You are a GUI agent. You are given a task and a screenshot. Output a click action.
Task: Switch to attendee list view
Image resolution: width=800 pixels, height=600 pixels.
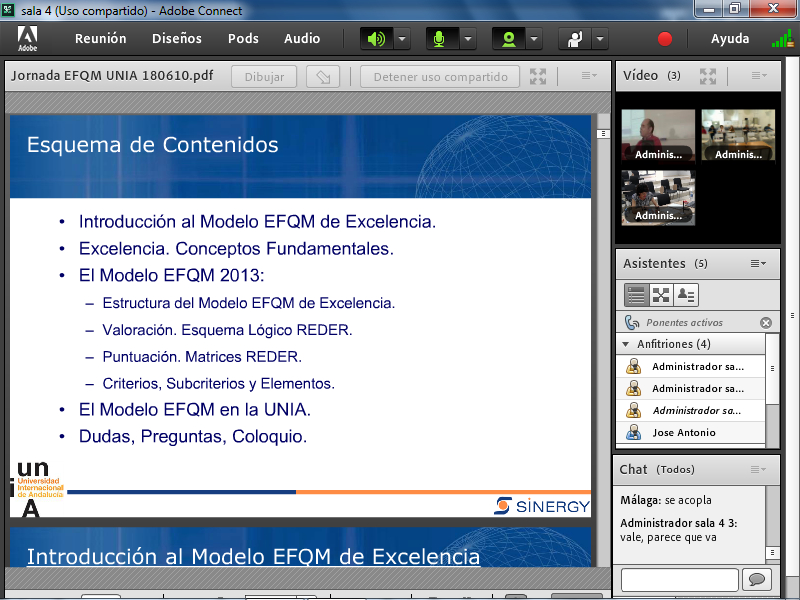(x=636, y=295)
